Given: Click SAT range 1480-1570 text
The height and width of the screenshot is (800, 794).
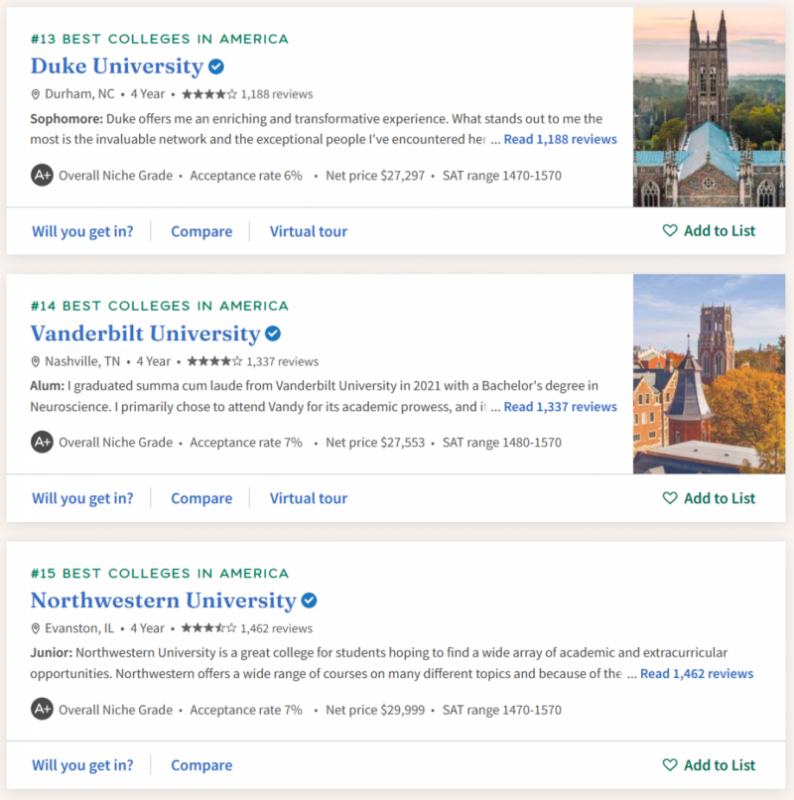Looking at the screenshot, I should click(x=502, y=442).
